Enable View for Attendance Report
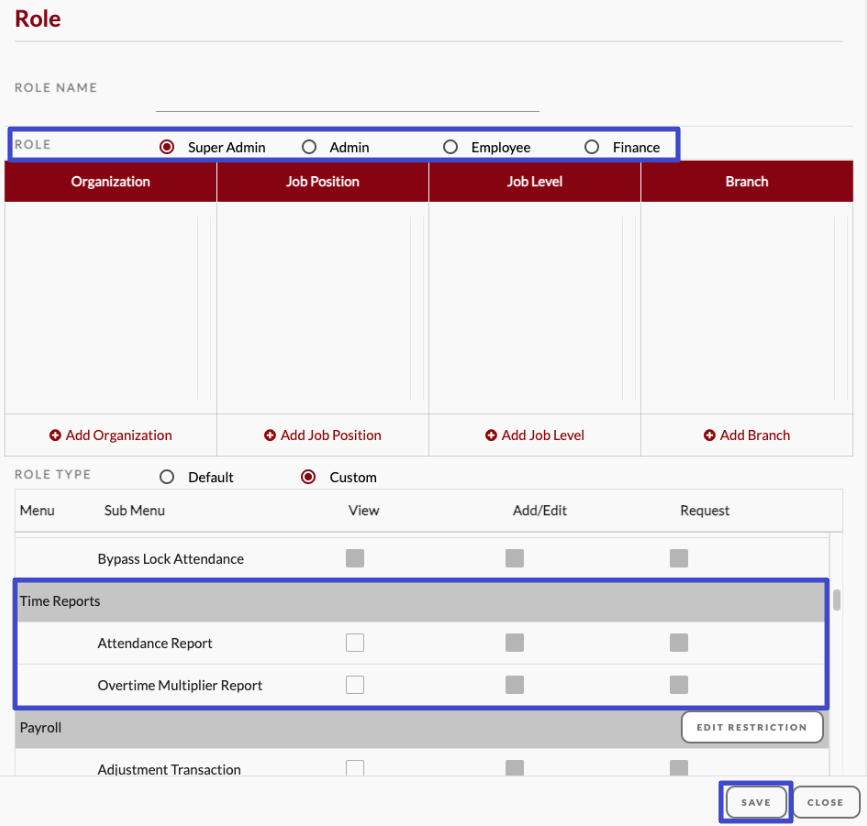 click(x=355, y=643)
